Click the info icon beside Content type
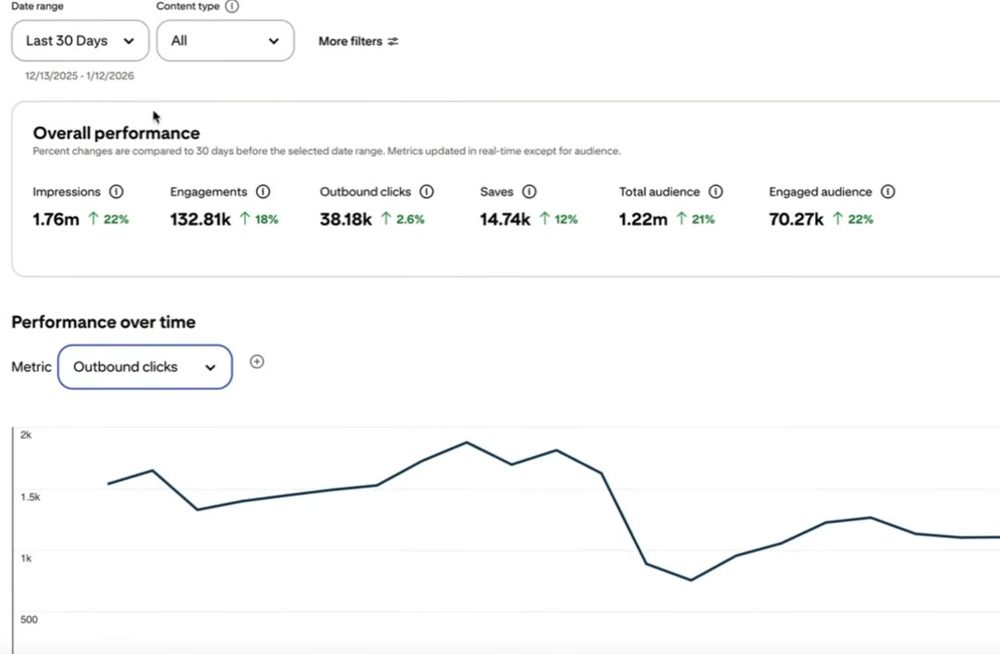1000x654 pixels. (x=232, y=6)
